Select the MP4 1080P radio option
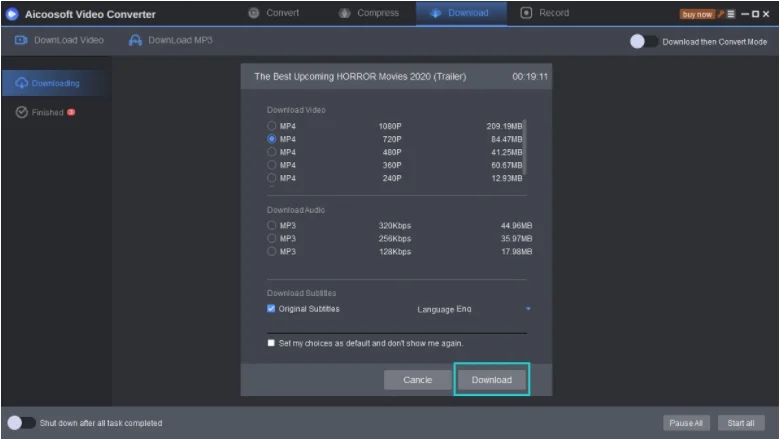 pyautogui.click(x=272, y=126)
